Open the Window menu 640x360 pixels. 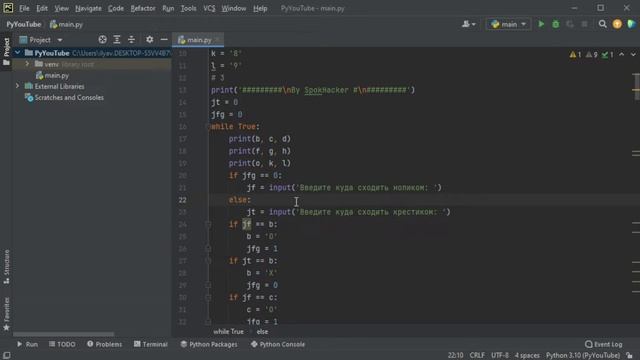[233, 8]
